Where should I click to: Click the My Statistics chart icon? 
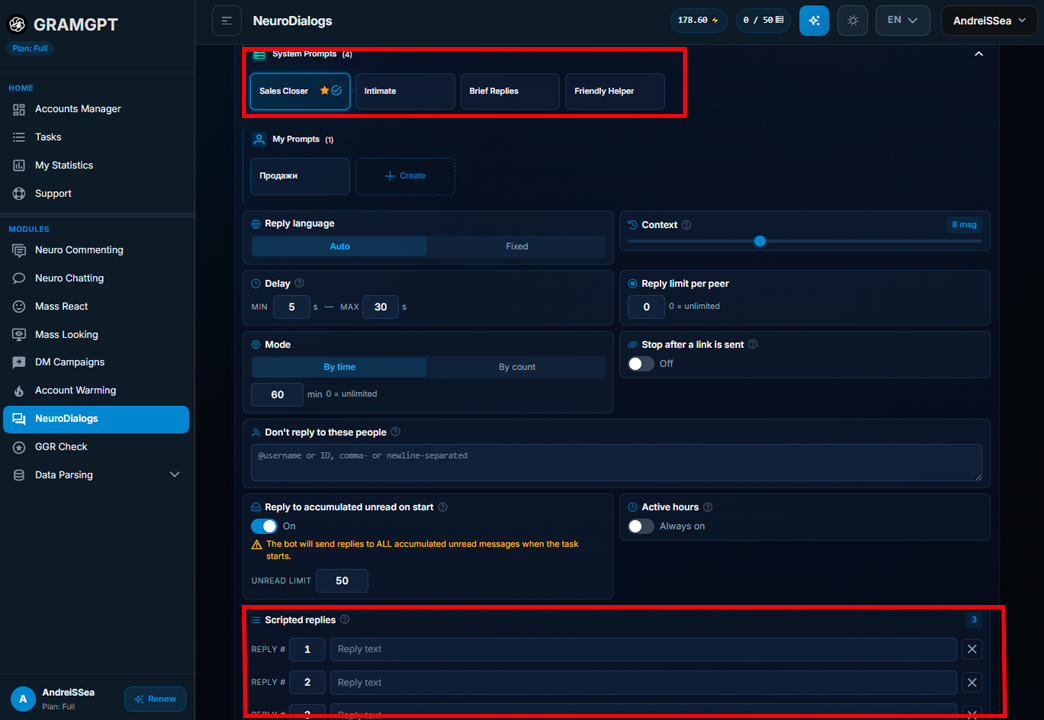pyautogui.click(x=19, y=165)
